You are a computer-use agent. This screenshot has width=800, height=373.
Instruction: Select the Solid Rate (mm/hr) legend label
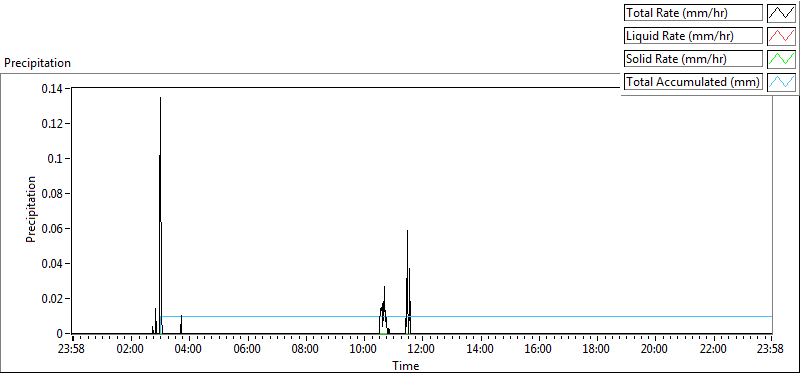click(693, 59)
